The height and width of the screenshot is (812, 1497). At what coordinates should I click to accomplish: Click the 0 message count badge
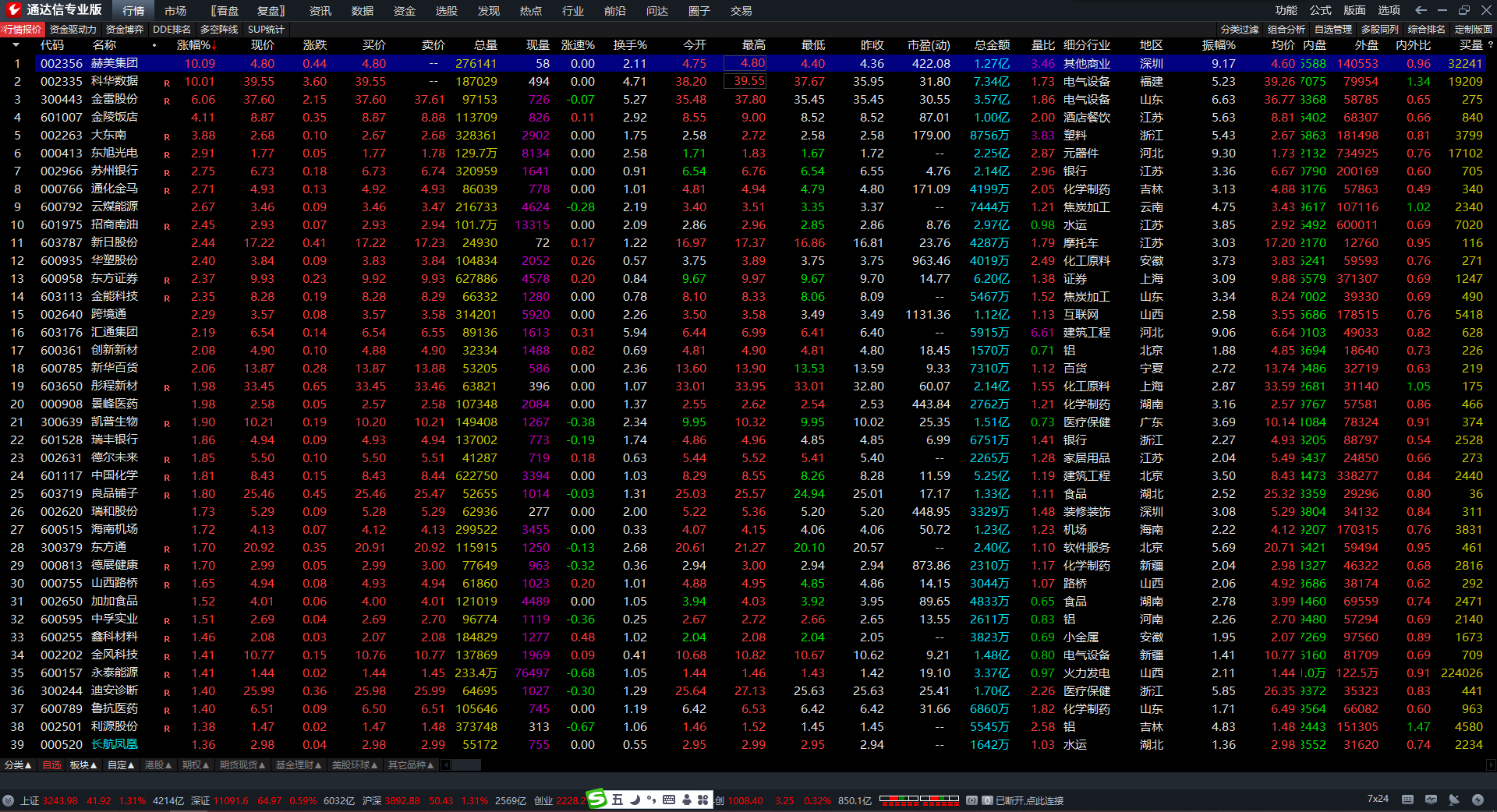coord(987,800)
